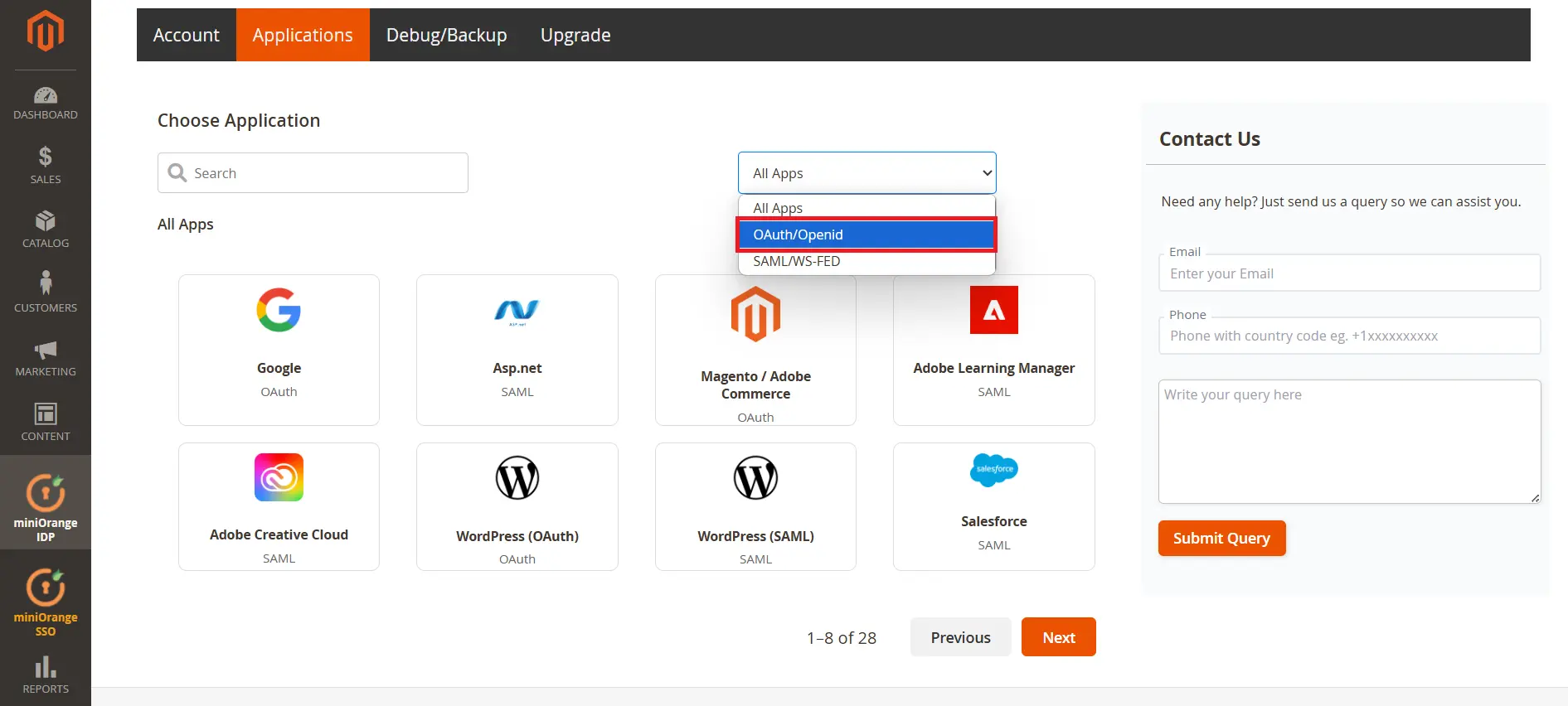The image size is (1568, 706).
Task: Focus the Phone number input field
Action: pos(1349,336)
